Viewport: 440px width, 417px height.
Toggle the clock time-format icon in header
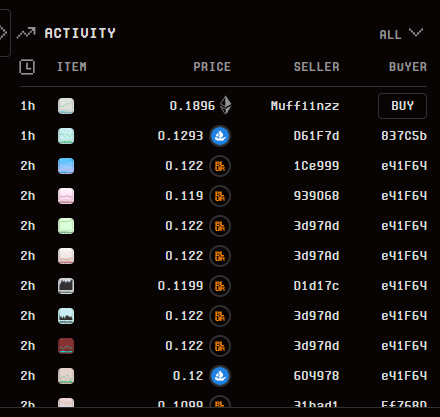pyautogui.click(x=27, y=67)
